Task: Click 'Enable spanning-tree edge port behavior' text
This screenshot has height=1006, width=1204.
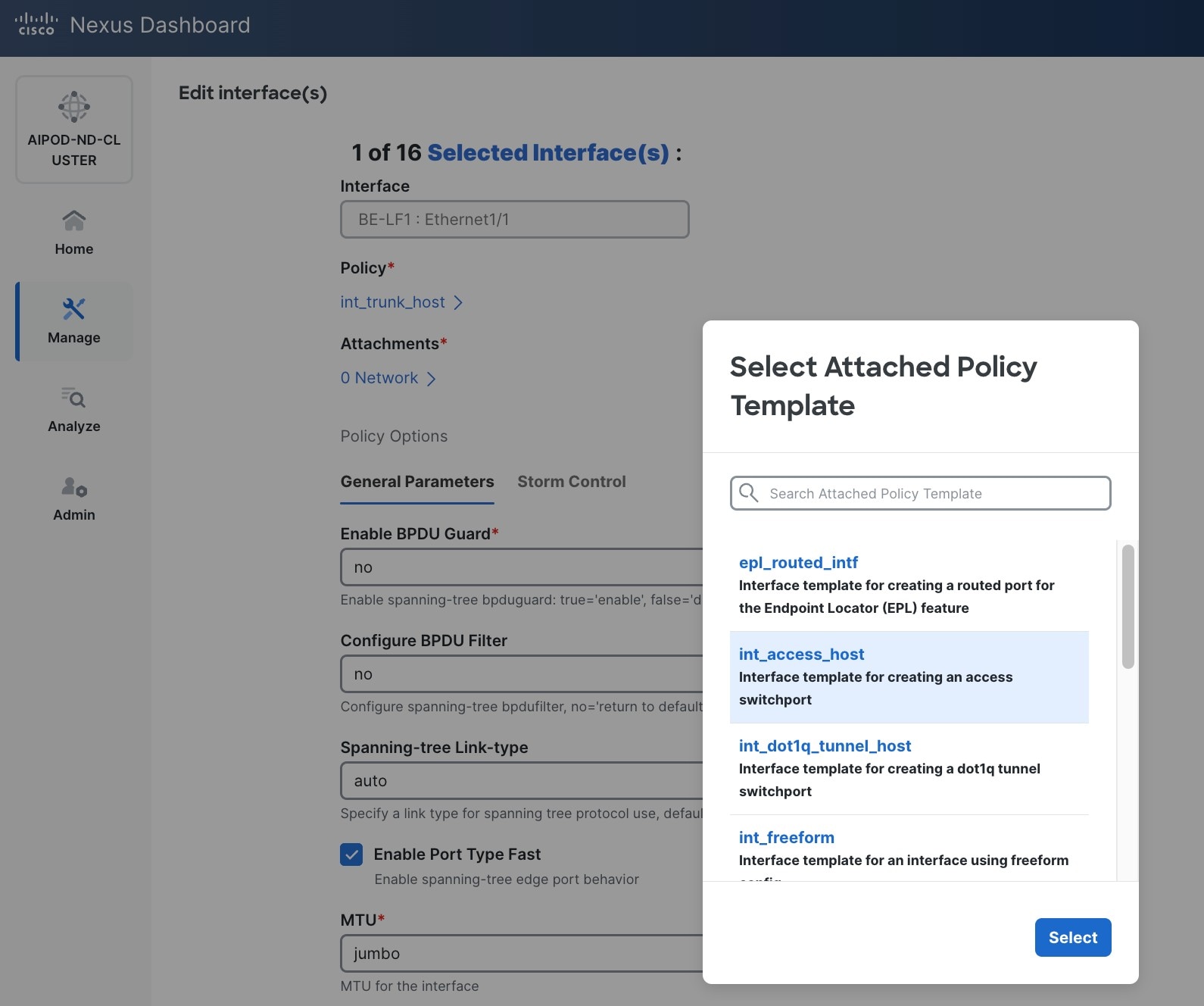Action: [507, 879]
